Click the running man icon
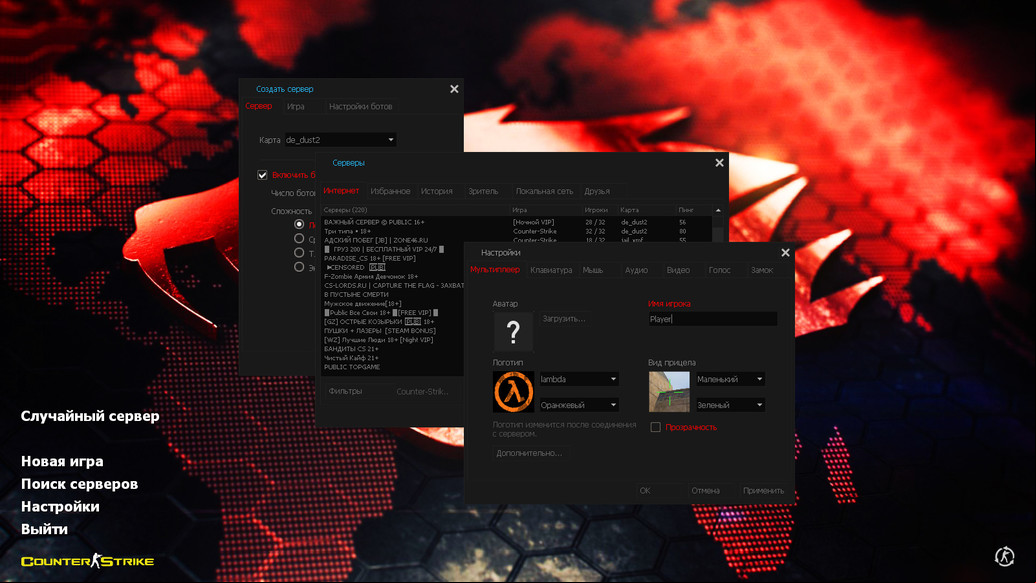 pyautogui.click(x=1004, y=556)
